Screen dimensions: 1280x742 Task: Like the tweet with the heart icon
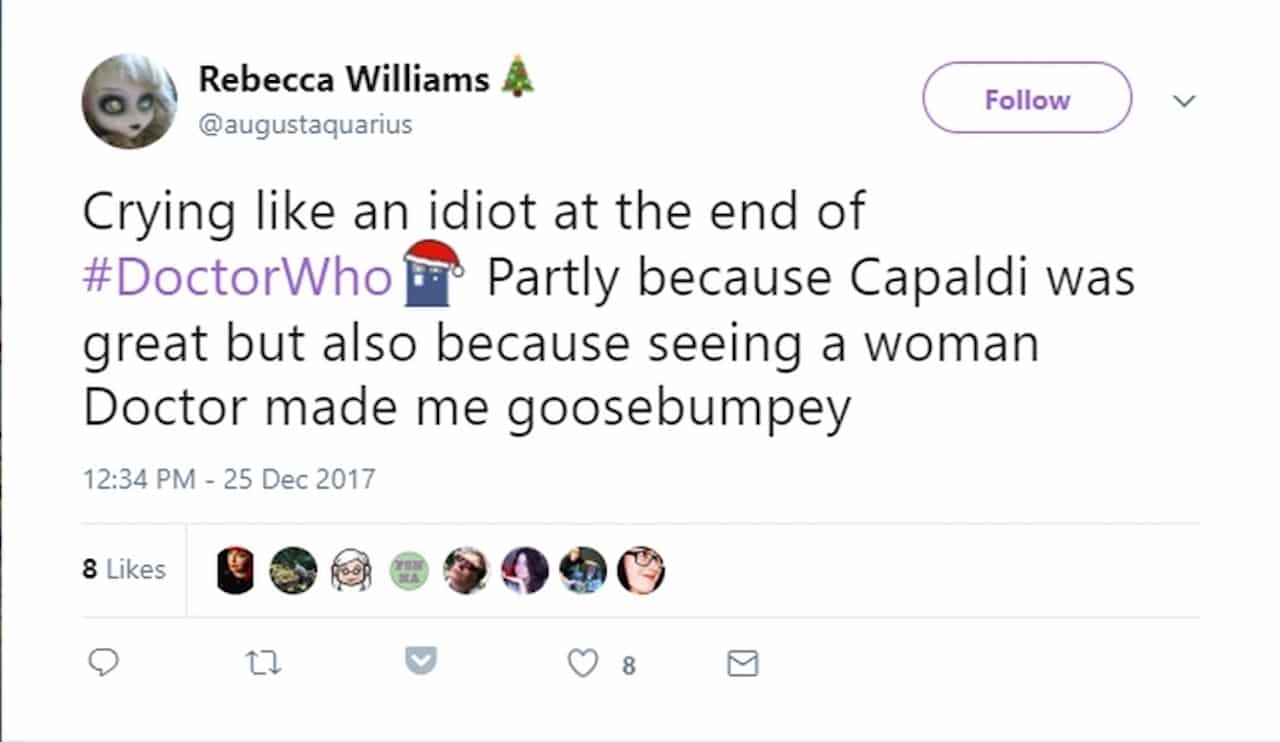tap(583, 662)
